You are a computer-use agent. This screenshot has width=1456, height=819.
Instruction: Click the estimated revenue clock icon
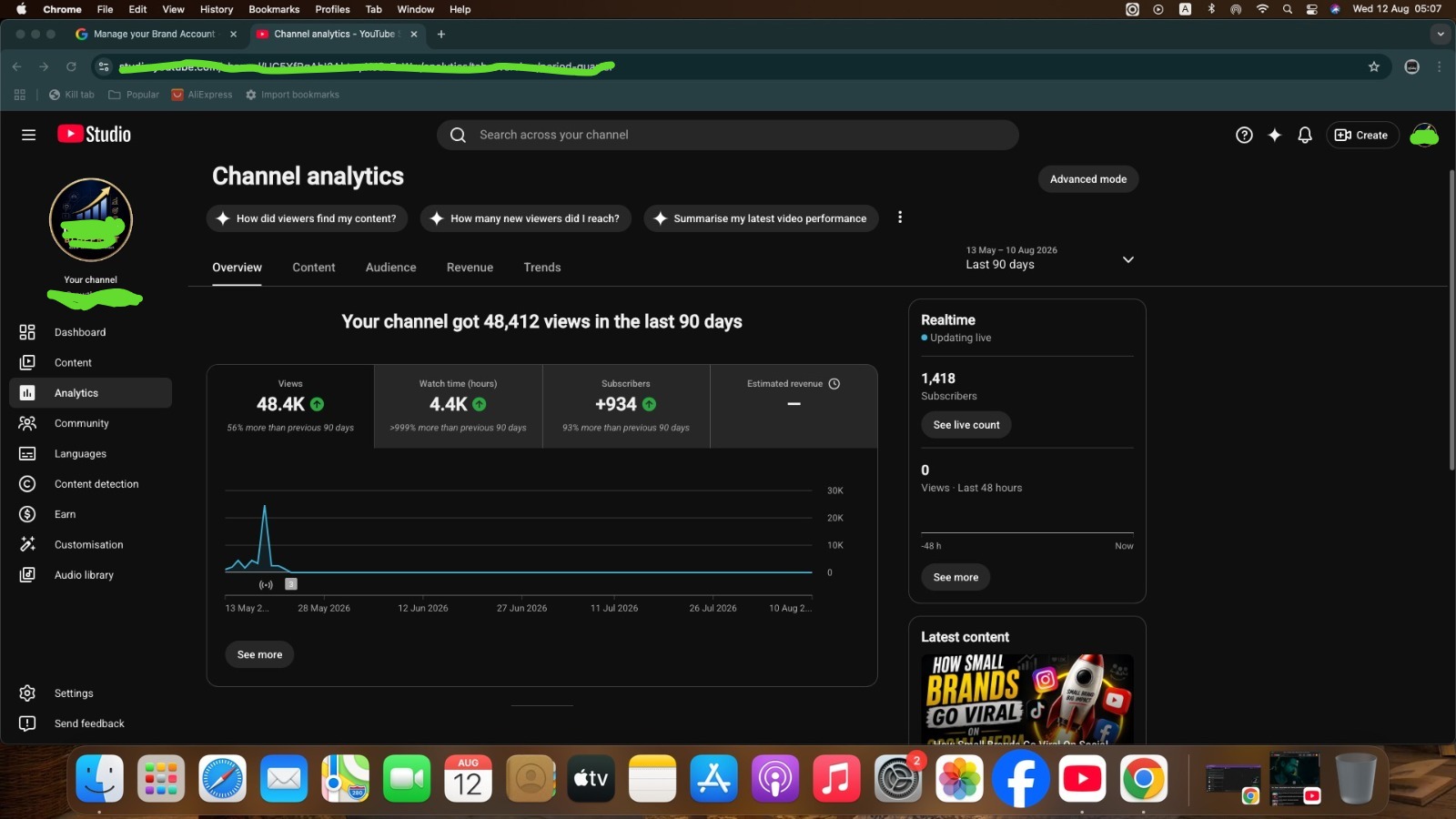(834, 384)
